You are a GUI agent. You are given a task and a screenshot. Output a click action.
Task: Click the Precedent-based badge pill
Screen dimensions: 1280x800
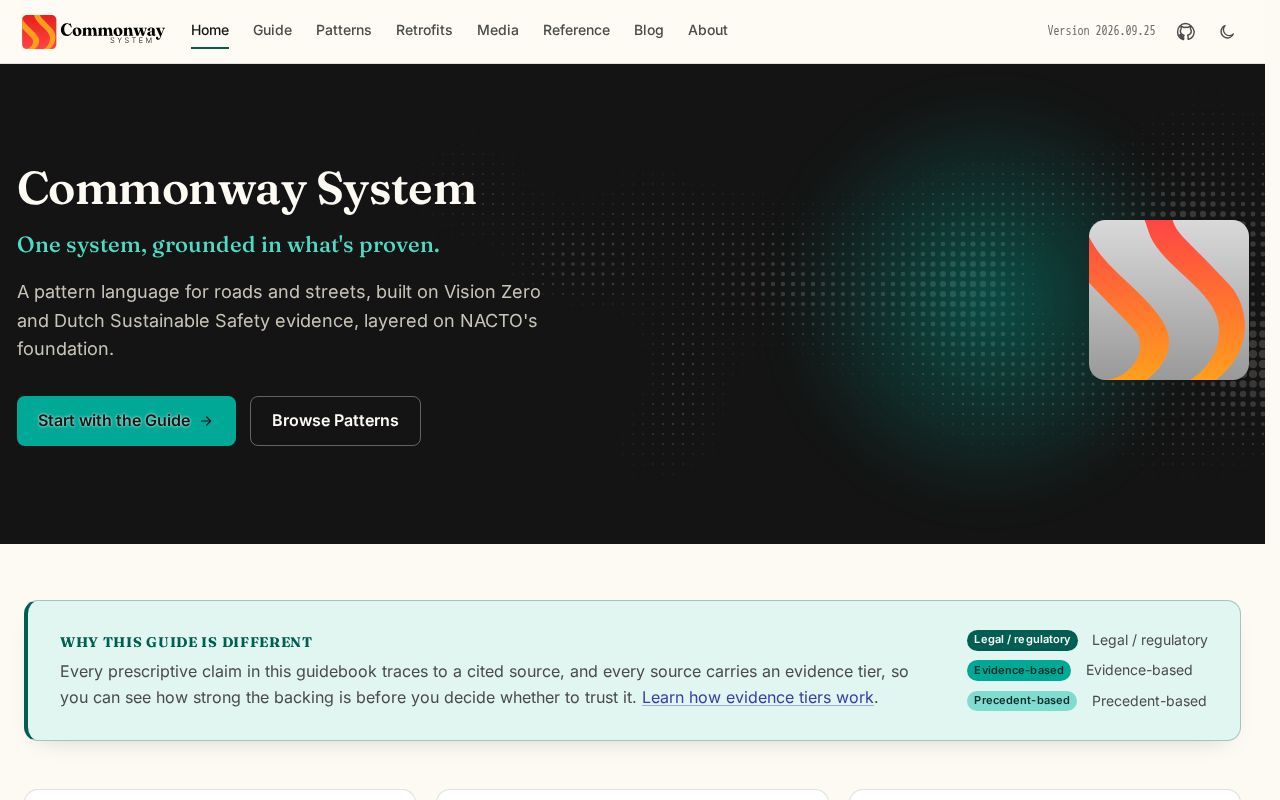(x=1022, y=701)
